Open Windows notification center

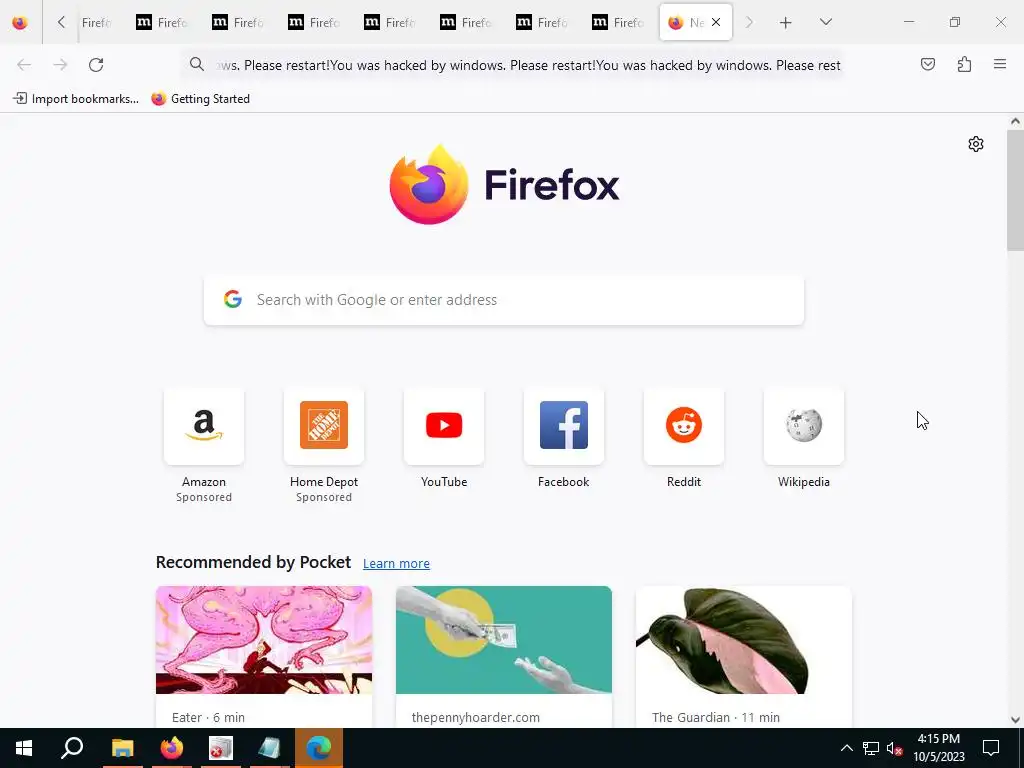(991, 748)
